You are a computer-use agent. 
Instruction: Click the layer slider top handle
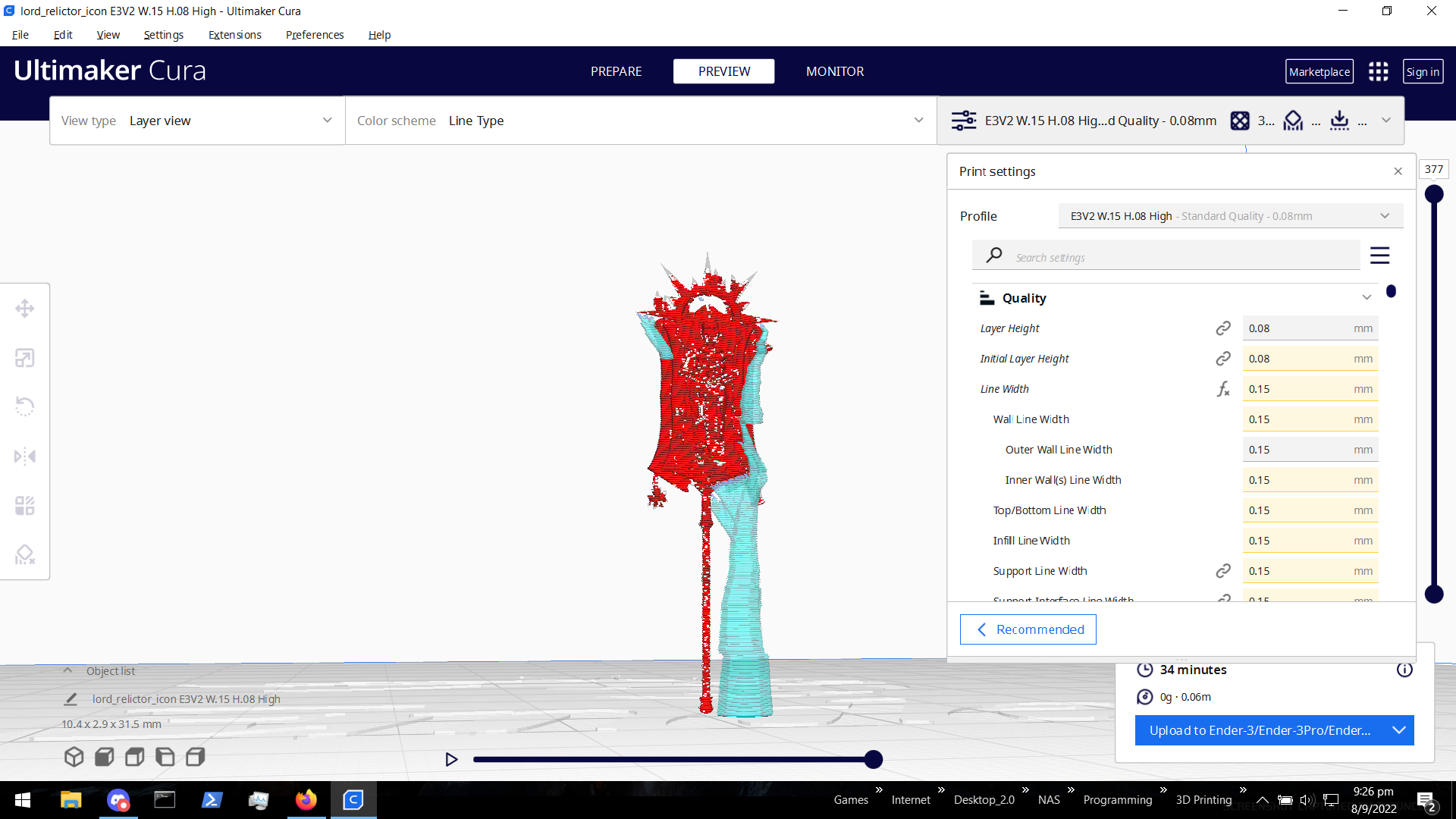[1434, 194]
